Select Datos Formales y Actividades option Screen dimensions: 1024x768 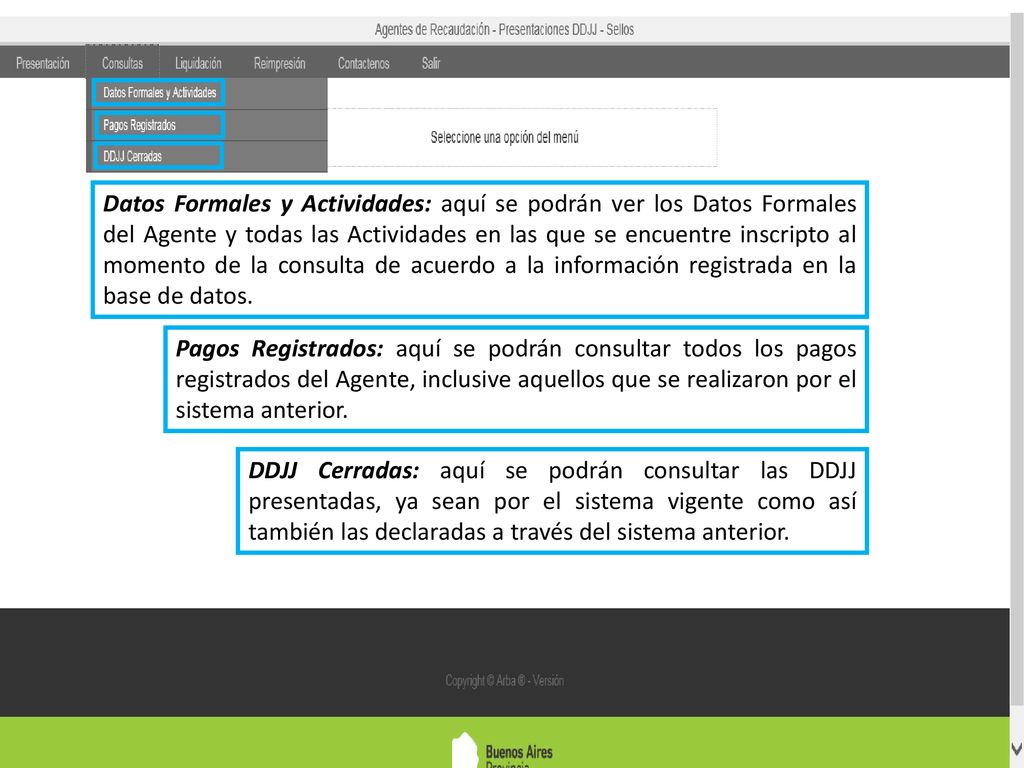[x=159, y=93]
